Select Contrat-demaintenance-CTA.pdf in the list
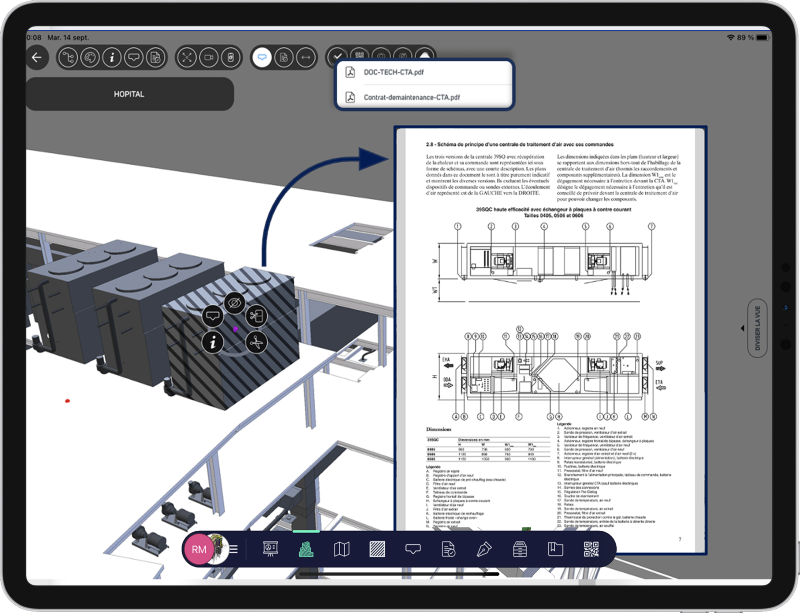The height and width of the screenshot is (613, 800). click(x=411, y=97)
